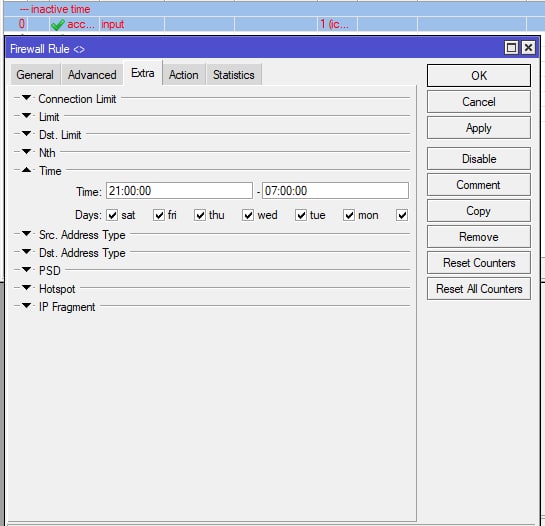Click rule number 0 in the list
Screen dimensions: 545x526
[21, 24]
